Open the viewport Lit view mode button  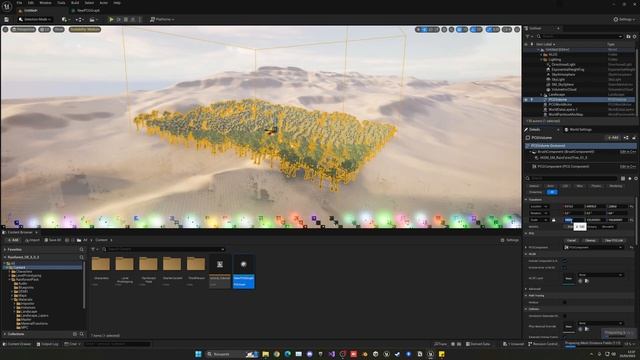[44, 29]
